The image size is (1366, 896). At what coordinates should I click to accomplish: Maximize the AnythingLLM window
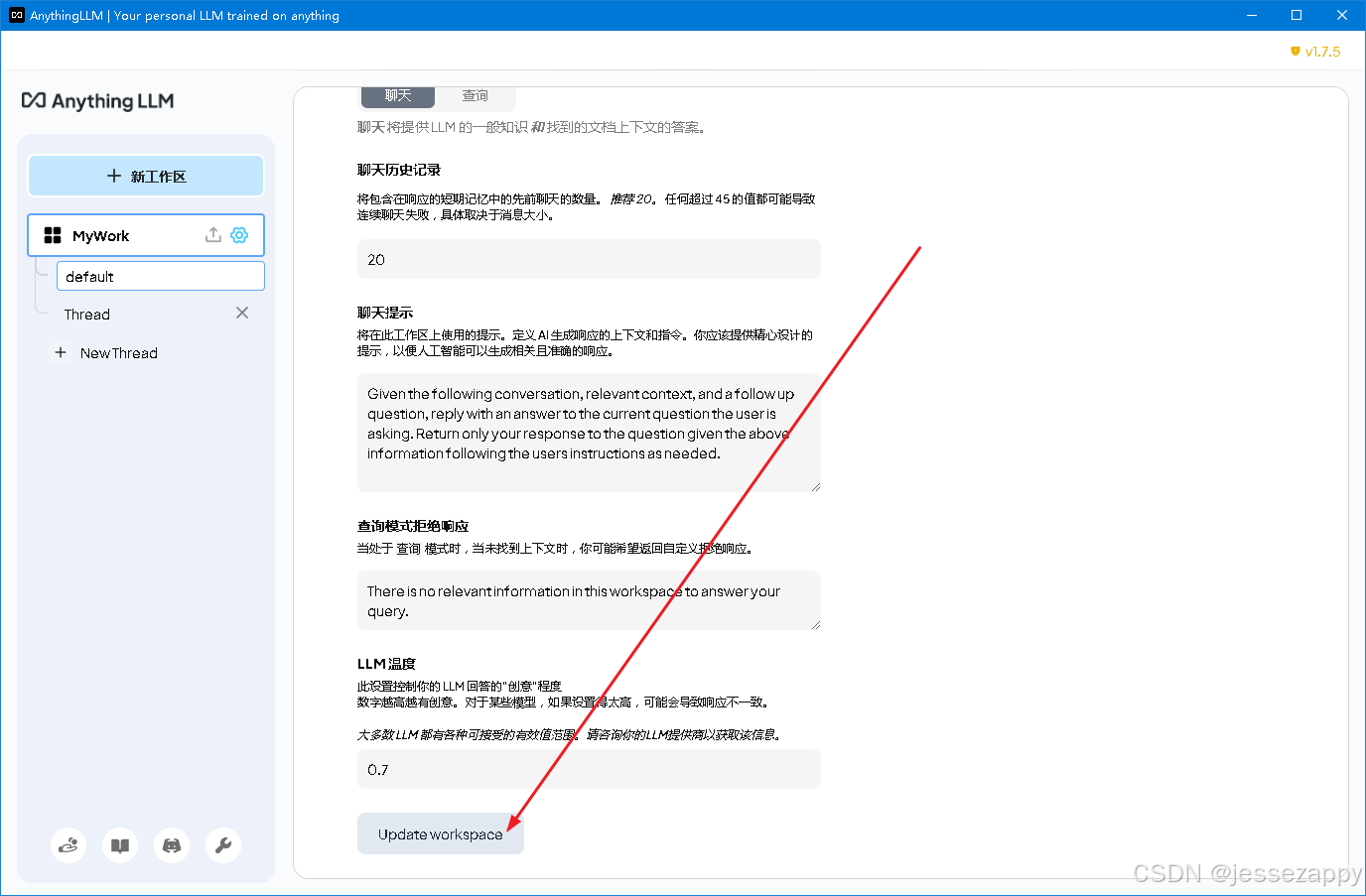click(1297, 15)
